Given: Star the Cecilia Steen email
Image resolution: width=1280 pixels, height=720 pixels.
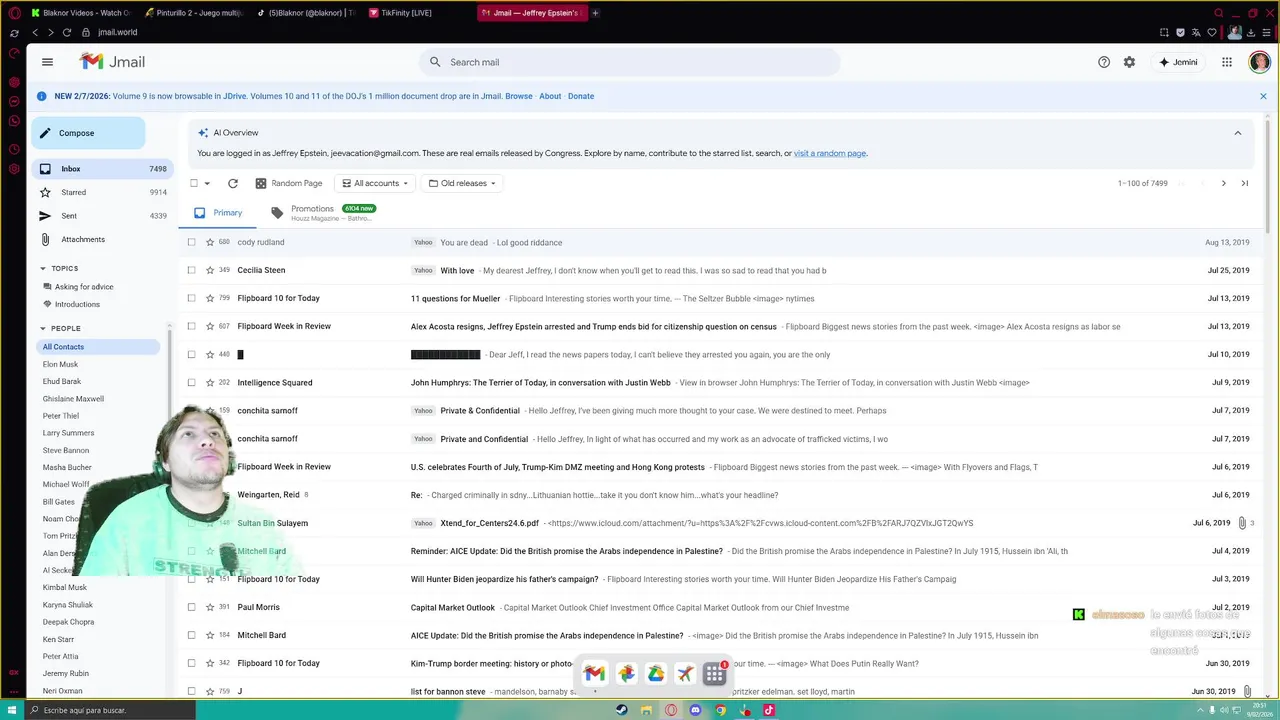Looking at the screenshot, I should (210, 270).
